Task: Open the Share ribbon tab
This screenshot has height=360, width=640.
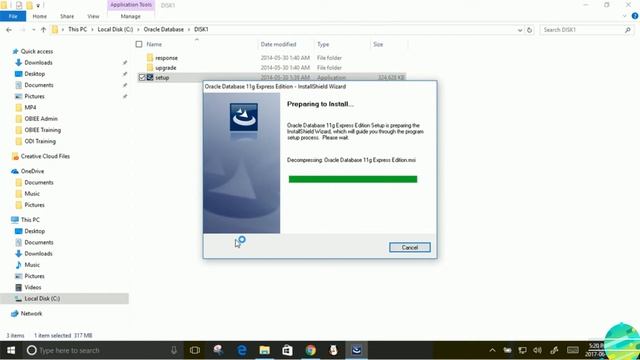Action: (67, 16)
